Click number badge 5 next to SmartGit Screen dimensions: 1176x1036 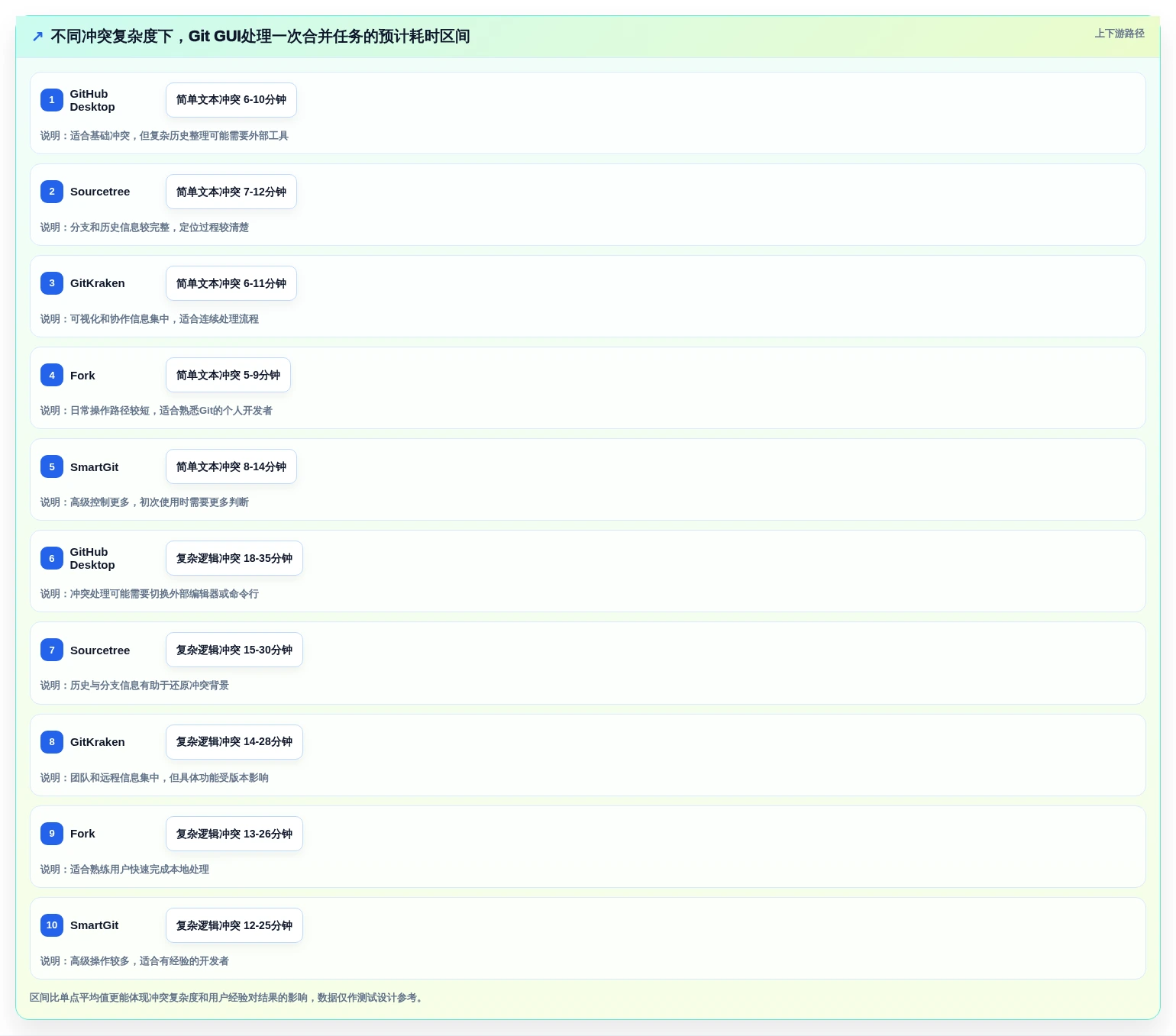[52, 466]
